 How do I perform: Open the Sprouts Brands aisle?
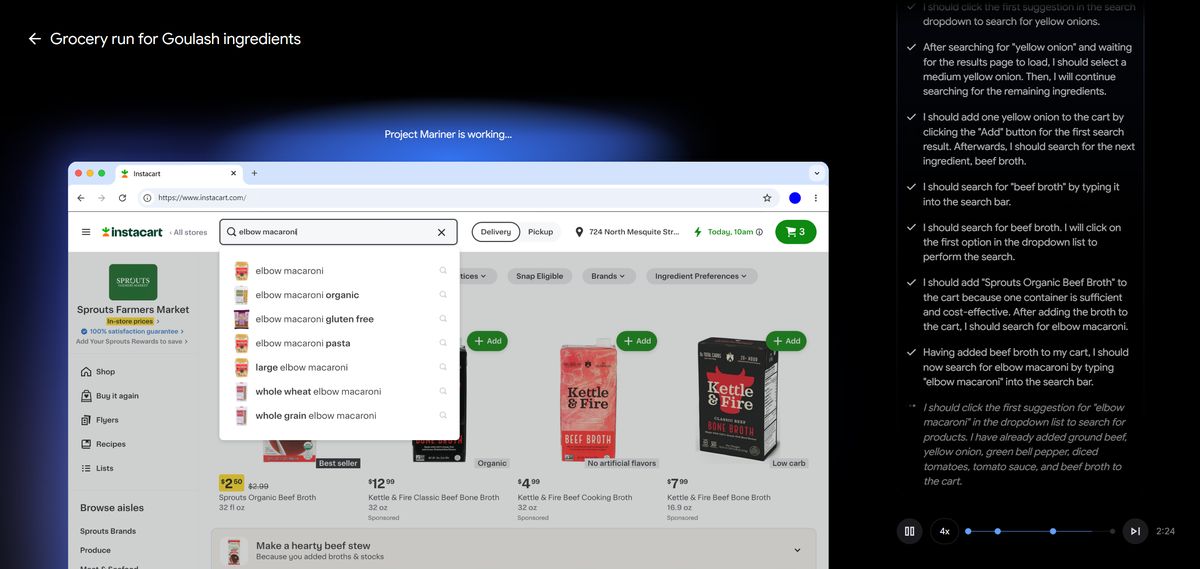[x=108, y=531]
